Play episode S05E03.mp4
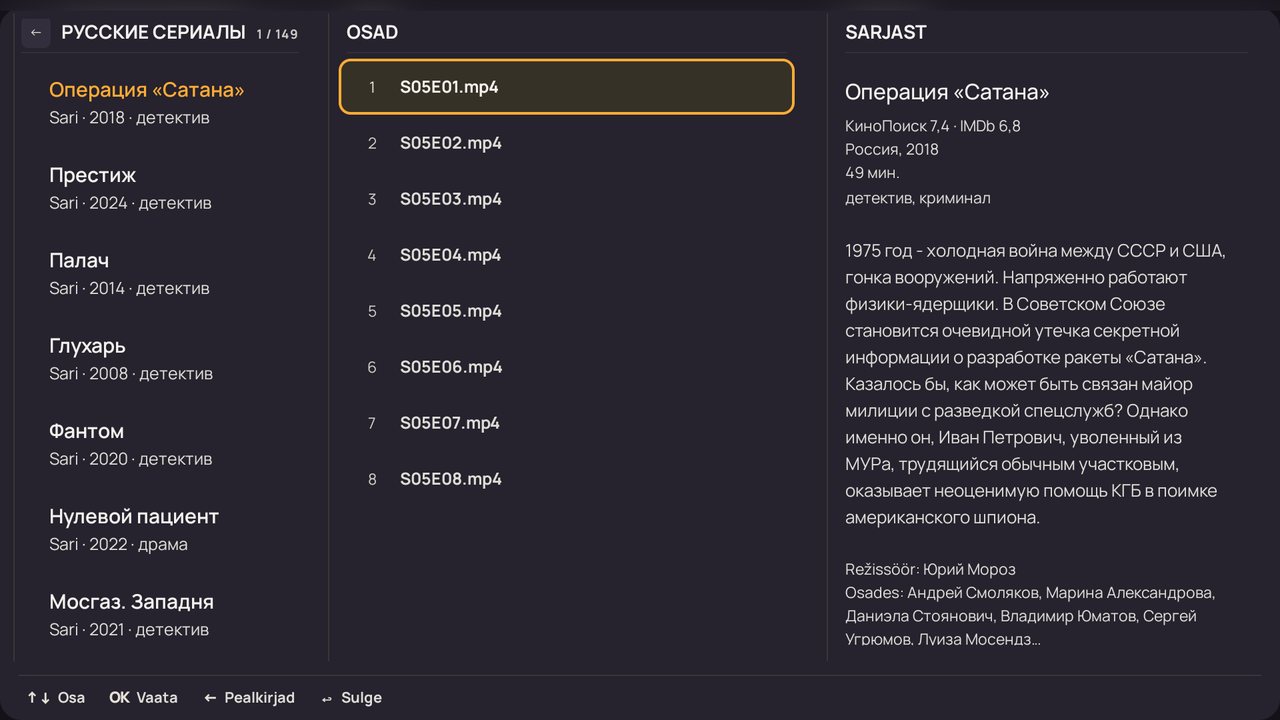Image resolution: width=1280 pixels, height=720 pixels. click(566, 199)
